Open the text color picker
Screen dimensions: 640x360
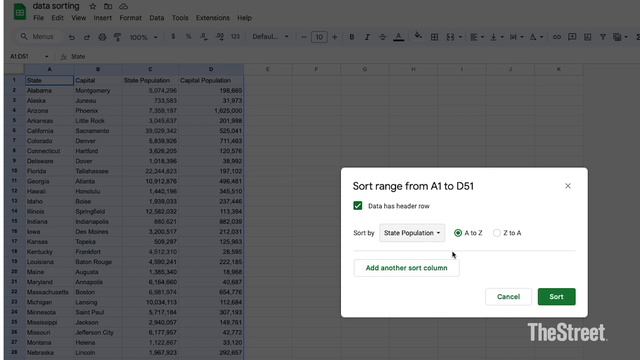point(398,37)
